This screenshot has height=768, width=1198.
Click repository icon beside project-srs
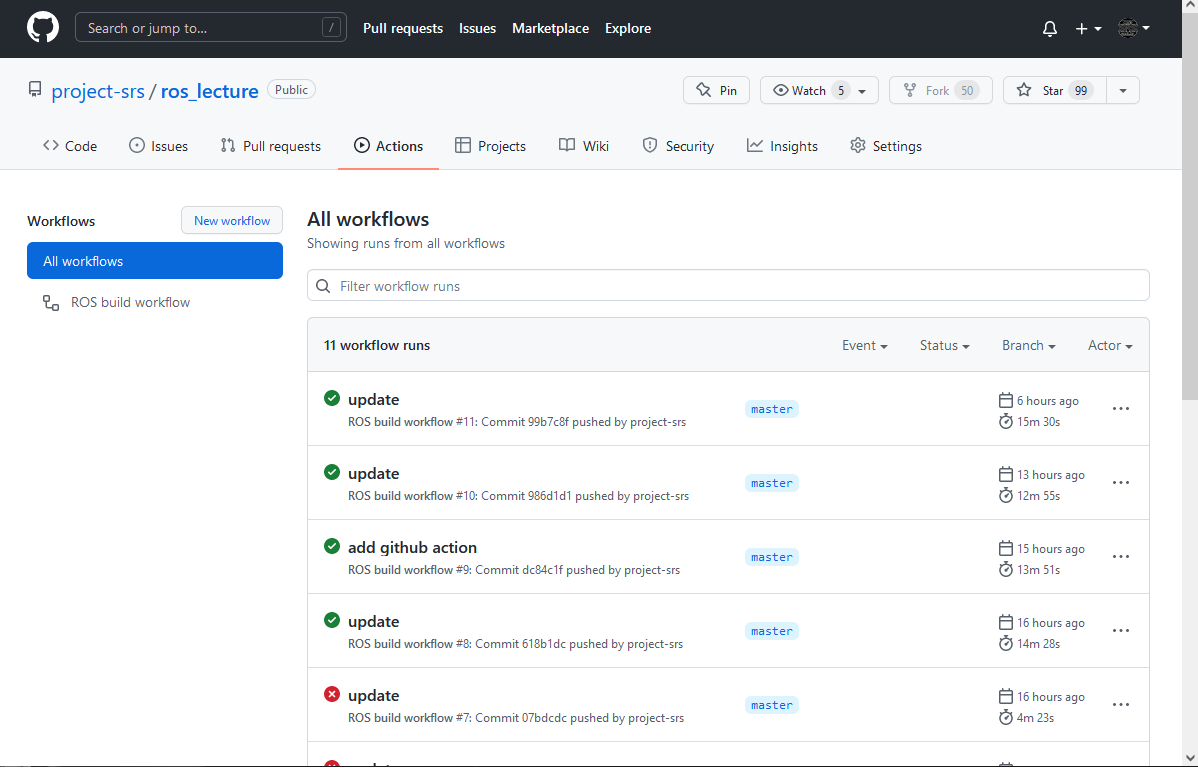[x=35, y=90]
